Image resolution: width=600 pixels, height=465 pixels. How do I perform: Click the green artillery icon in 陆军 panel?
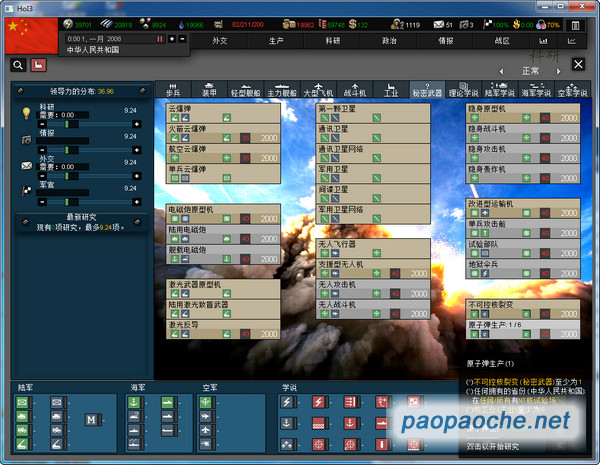[22, 444]
